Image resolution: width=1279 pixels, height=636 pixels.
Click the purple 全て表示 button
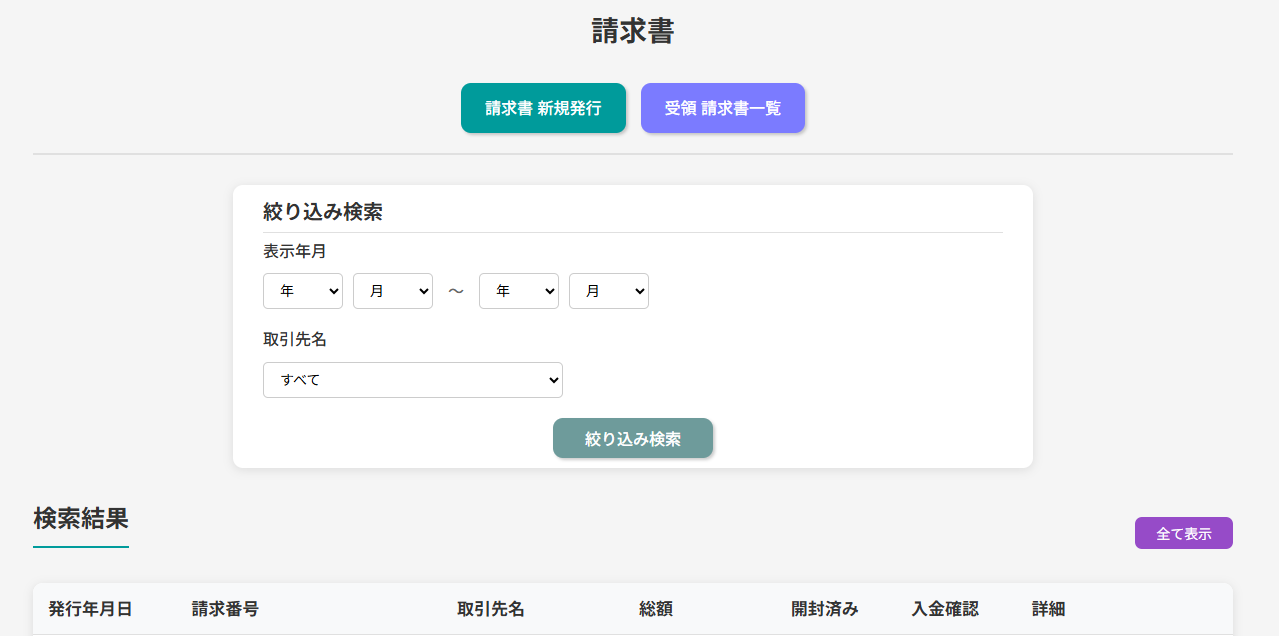point(1183,534)
